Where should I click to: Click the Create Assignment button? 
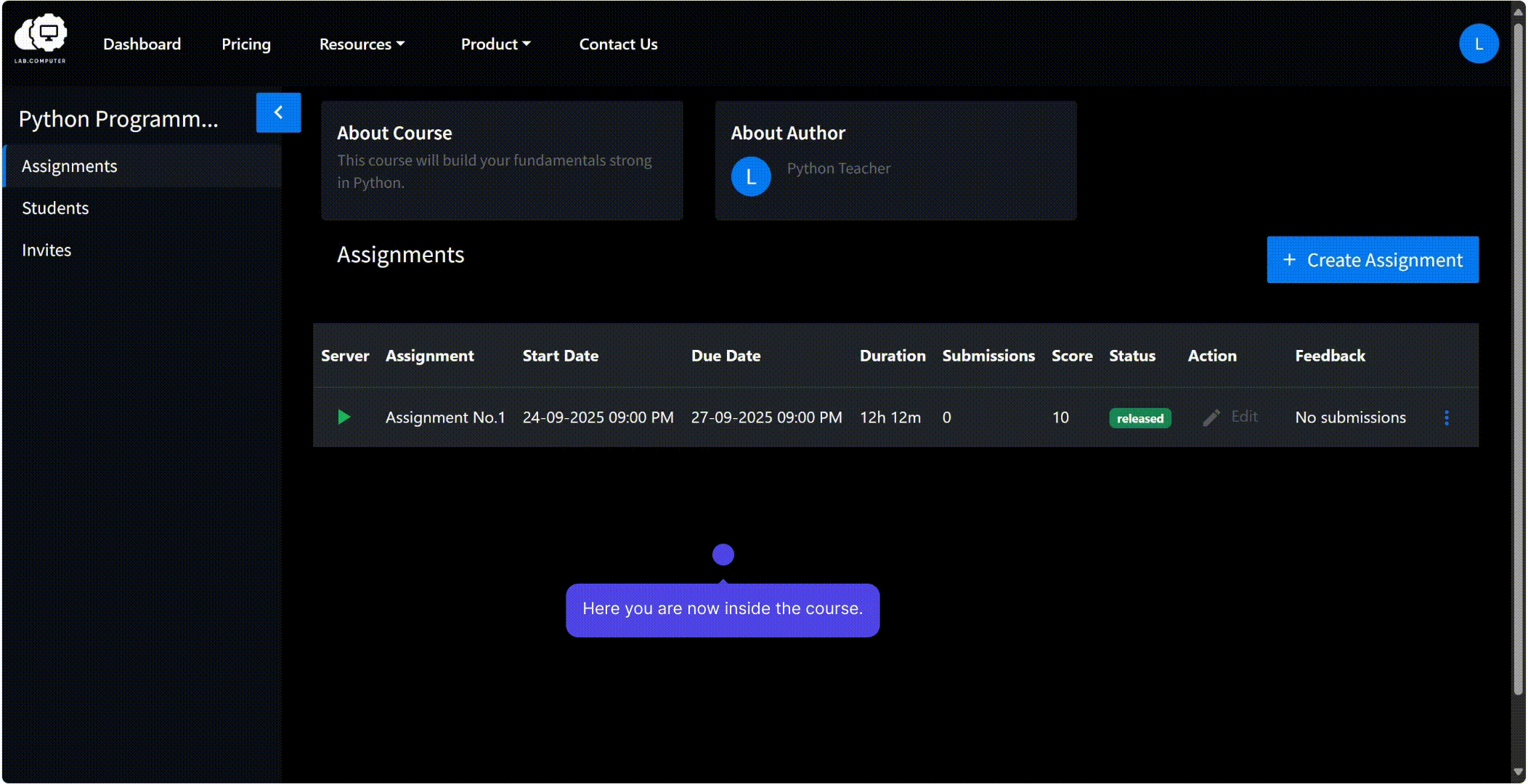1373,260
